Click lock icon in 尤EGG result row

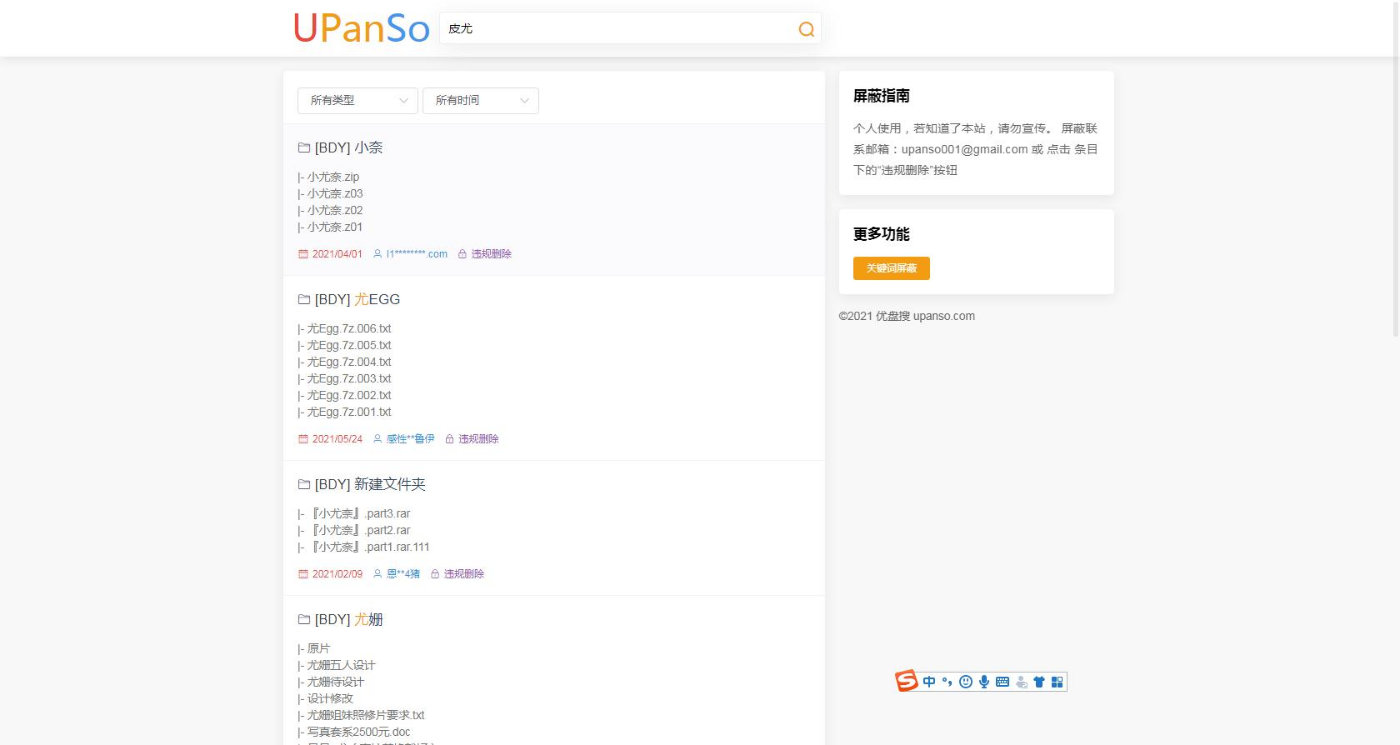(449, 439)
